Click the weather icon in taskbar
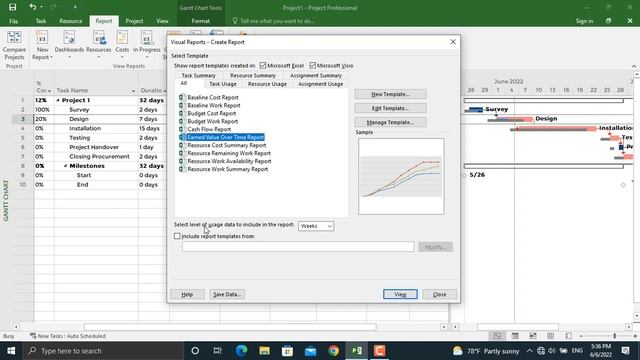This screenshot has width=640, height=360. tap(458, 351)
